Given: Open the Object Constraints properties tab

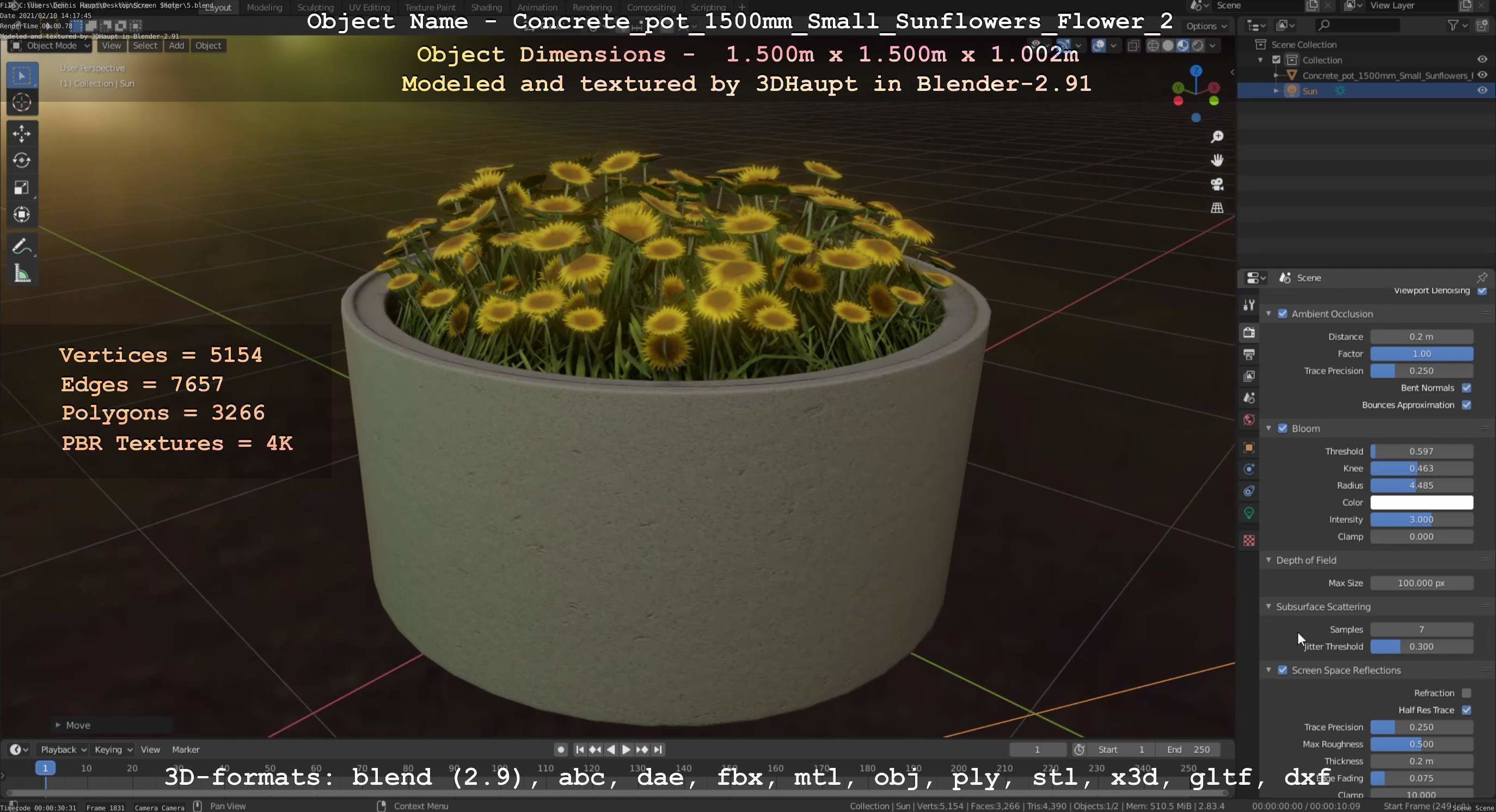Looking at the screenshot, I should pos(1249,491).
